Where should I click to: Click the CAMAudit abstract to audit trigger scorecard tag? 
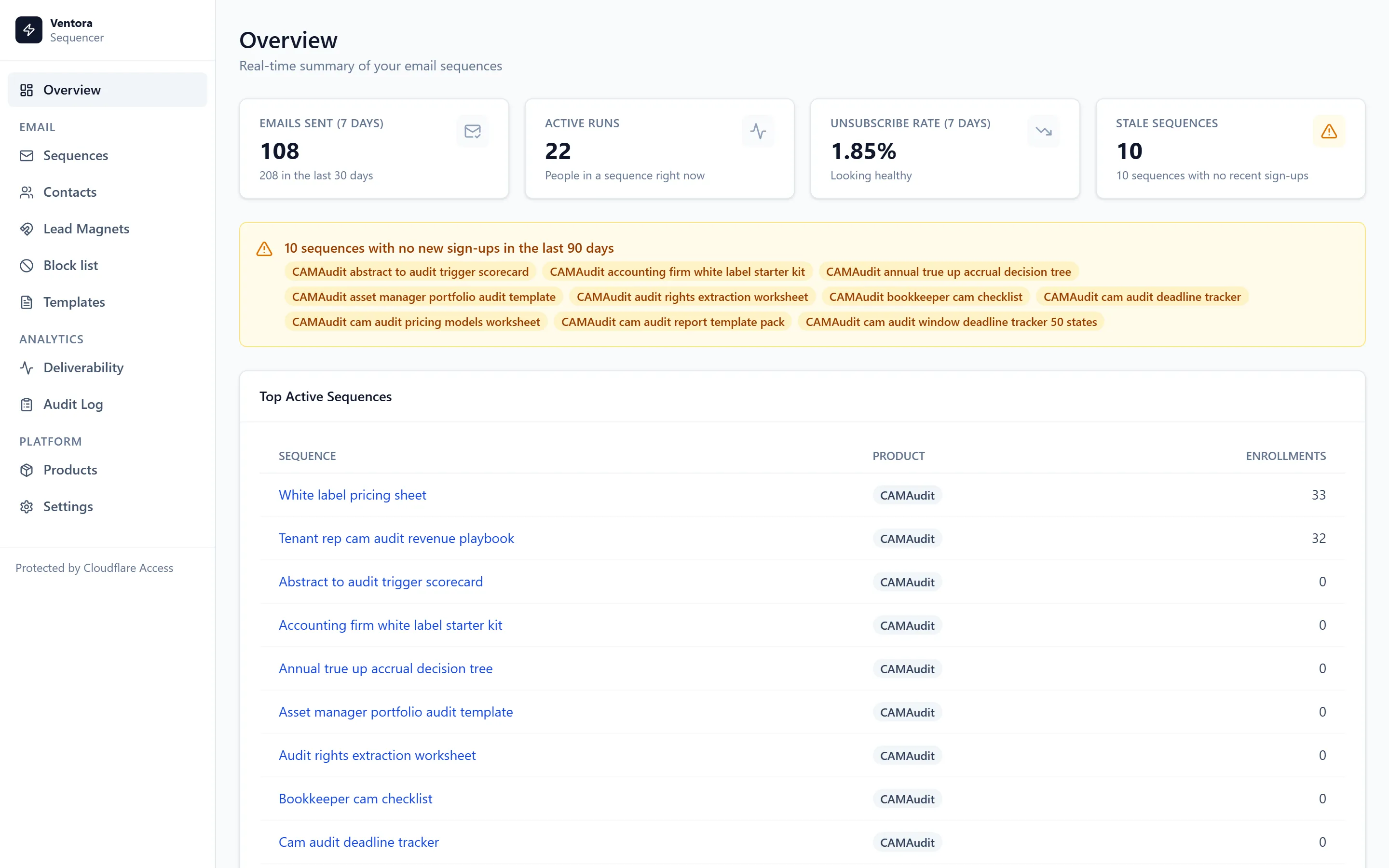point(410,272)
